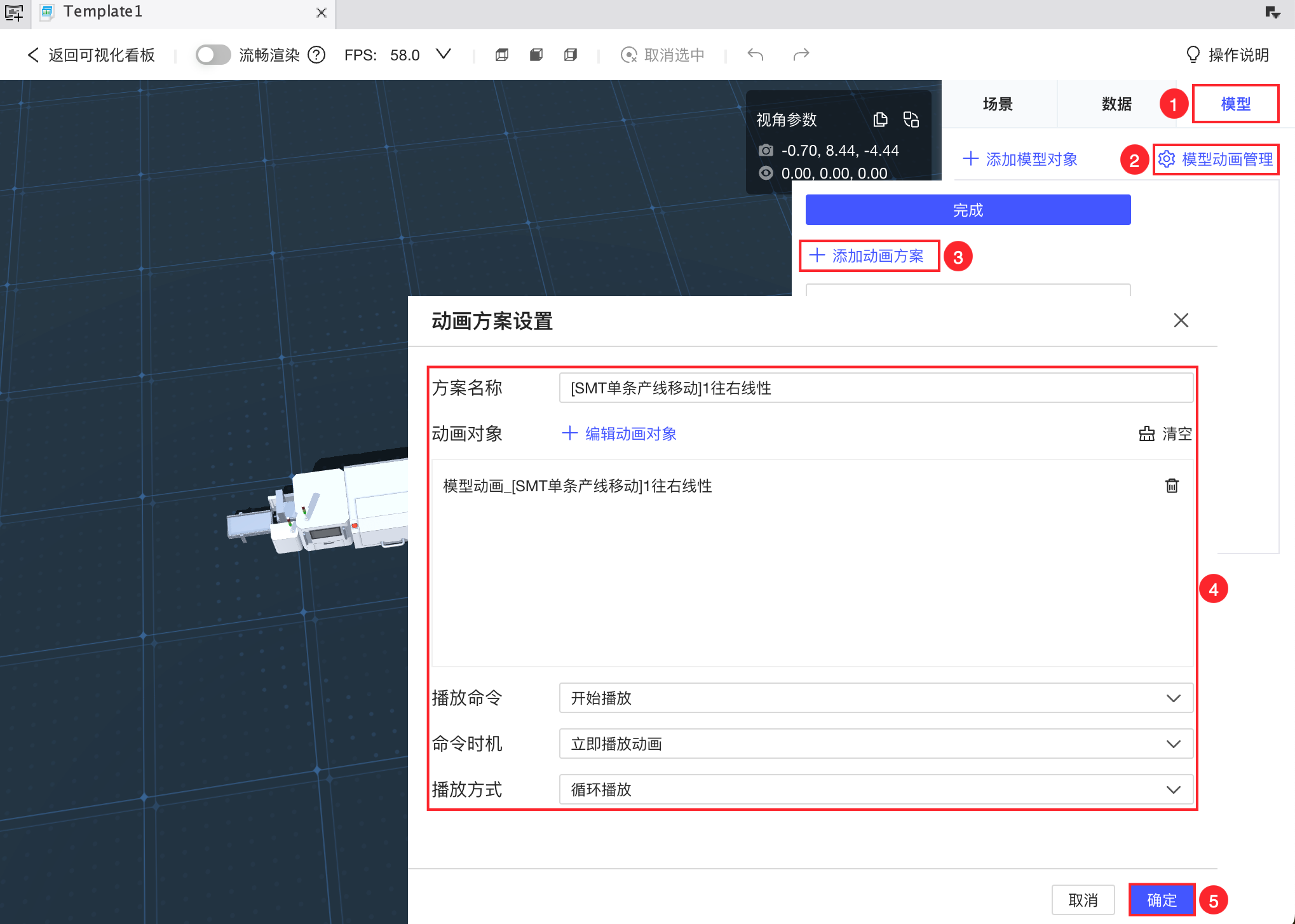Expand the FPS dropdown arrow

pyautogui.click(x=444, y=55)
